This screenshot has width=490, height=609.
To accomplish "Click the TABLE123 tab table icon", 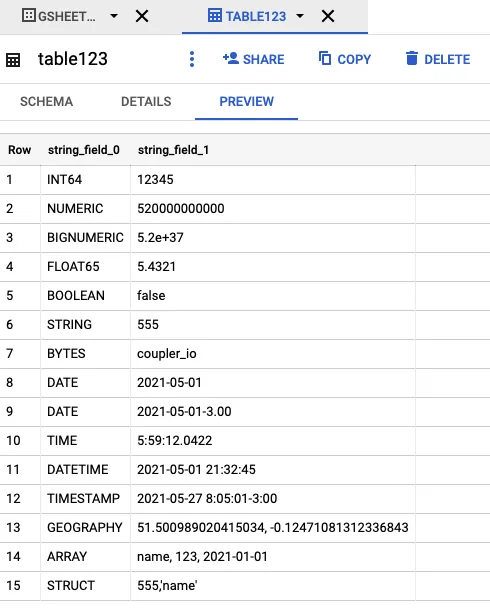I will click(x=215, y=16).
